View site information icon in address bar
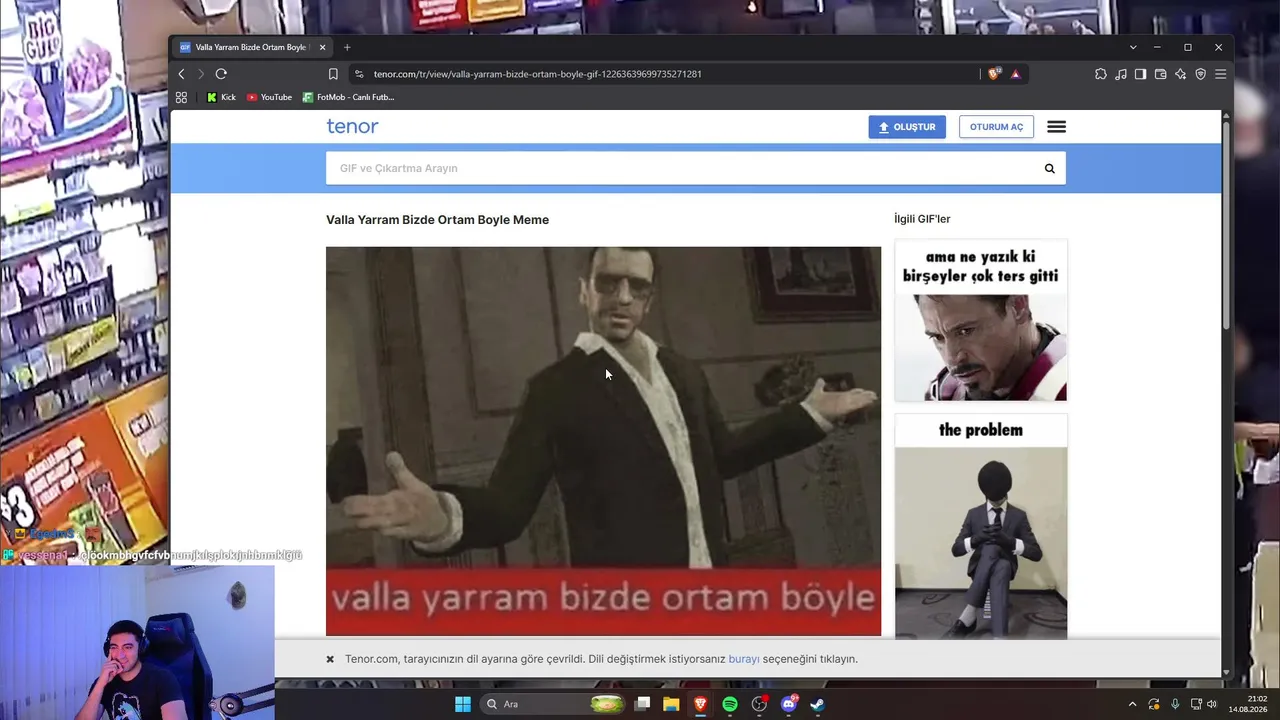 click(359, 74)
